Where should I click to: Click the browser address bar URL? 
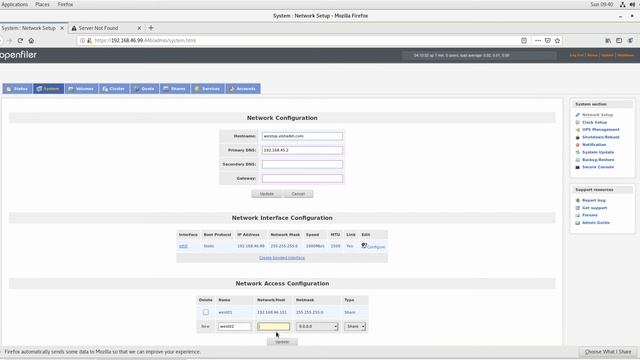pyautogui.click(x=145, y=40)
